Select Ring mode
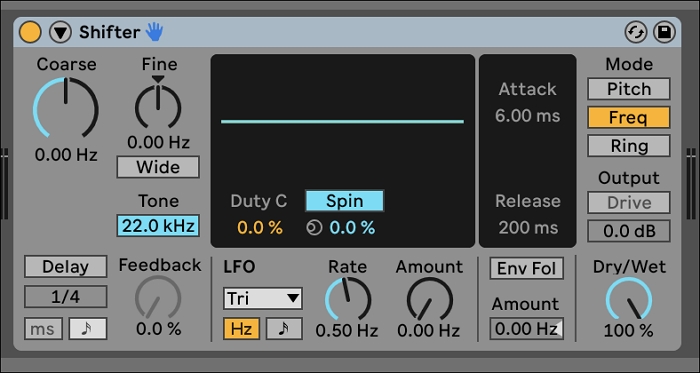The height and width of the screenshot is (373, 700). pyautogui.click(x=629, y=146)
